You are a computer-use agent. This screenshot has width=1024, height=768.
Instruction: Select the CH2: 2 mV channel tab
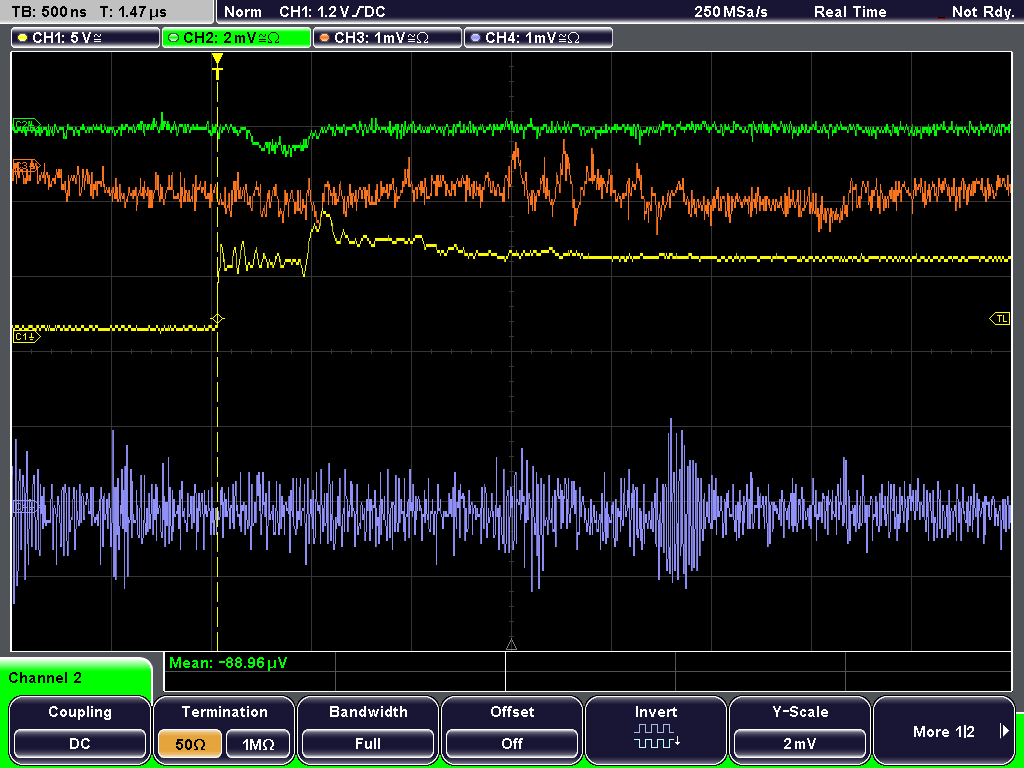click(236, 38)
